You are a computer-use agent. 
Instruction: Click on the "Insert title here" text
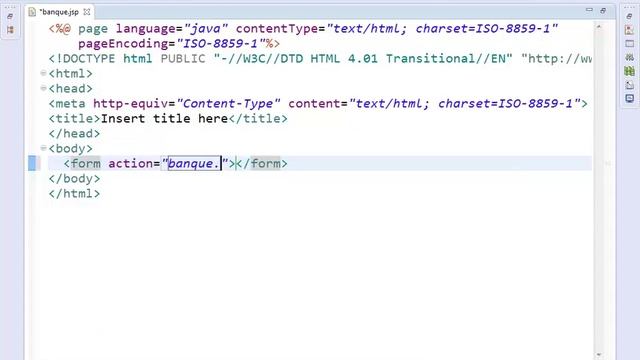[164, 119]
